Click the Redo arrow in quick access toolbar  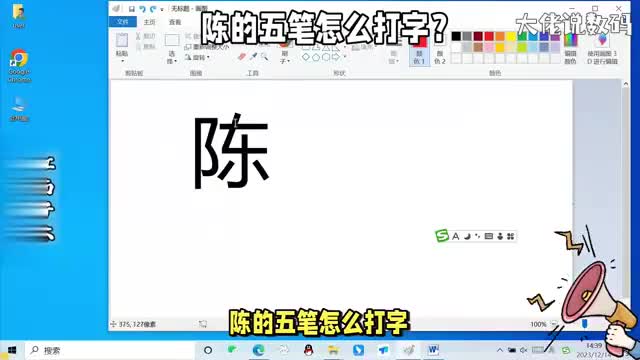pyautogui.click(x=153, y=9)
